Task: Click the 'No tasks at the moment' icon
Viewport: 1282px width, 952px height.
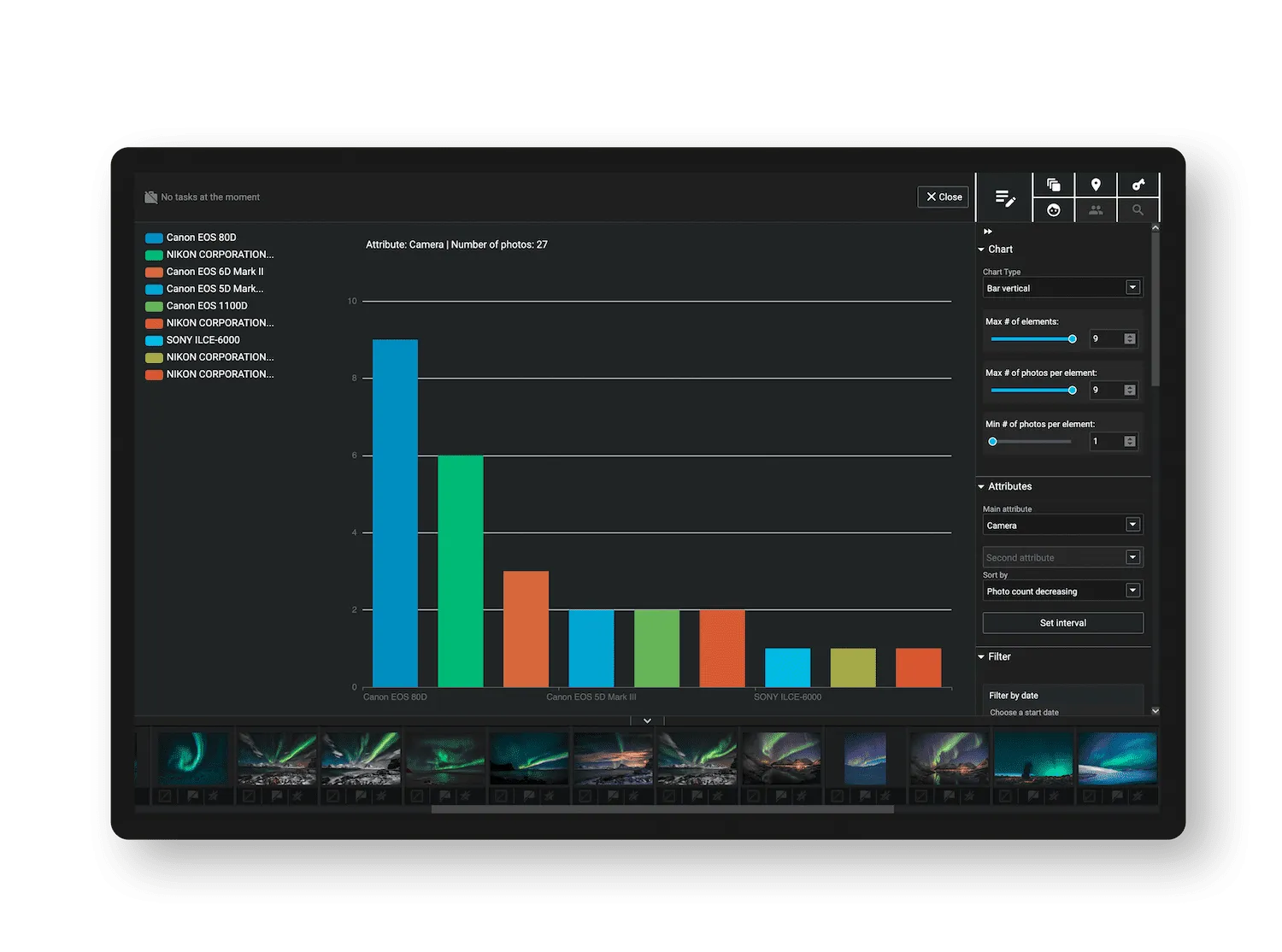Action: (x=151, y=197)
